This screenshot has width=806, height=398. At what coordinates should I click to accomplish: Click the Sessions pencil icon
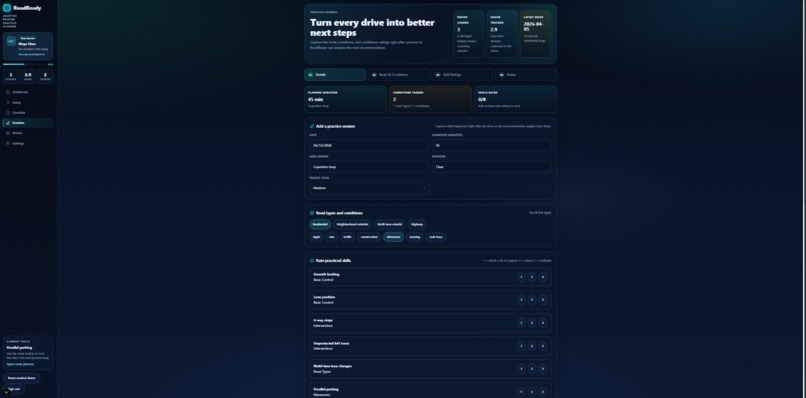(x=8, y=123)
